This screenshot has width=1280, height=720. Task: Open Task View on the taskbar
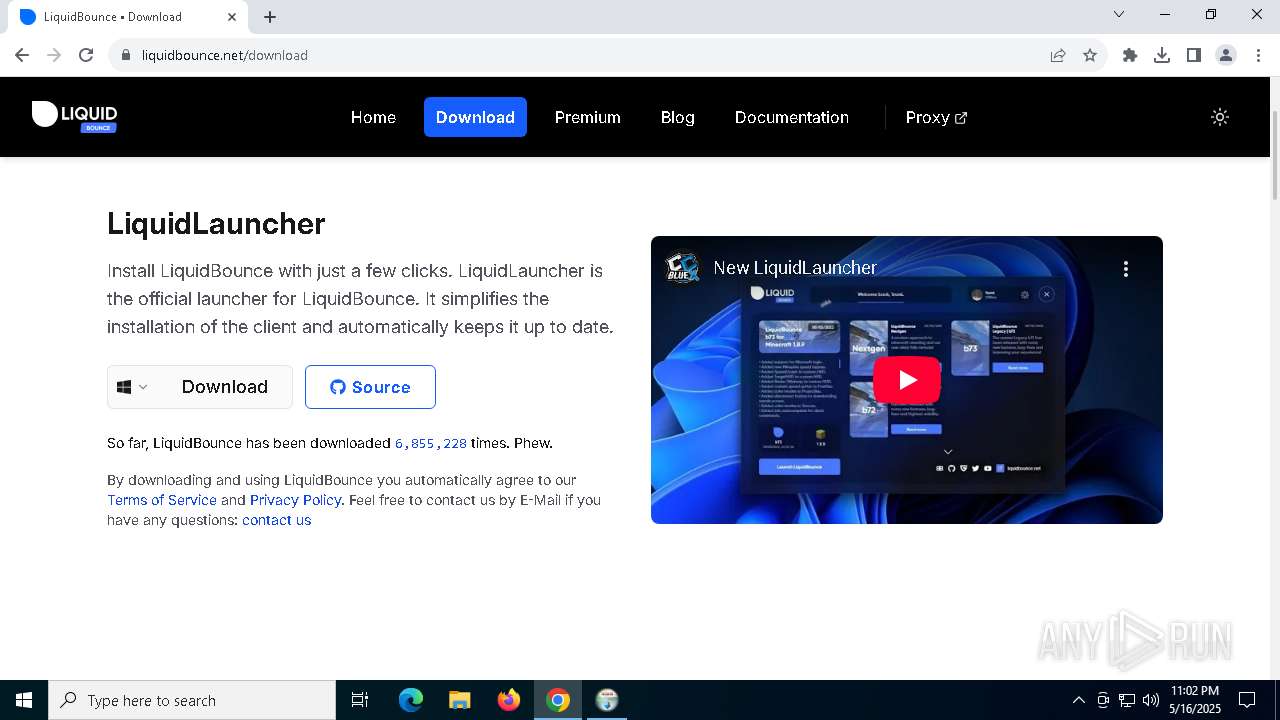pyautogui.click(x=360, y=700)
